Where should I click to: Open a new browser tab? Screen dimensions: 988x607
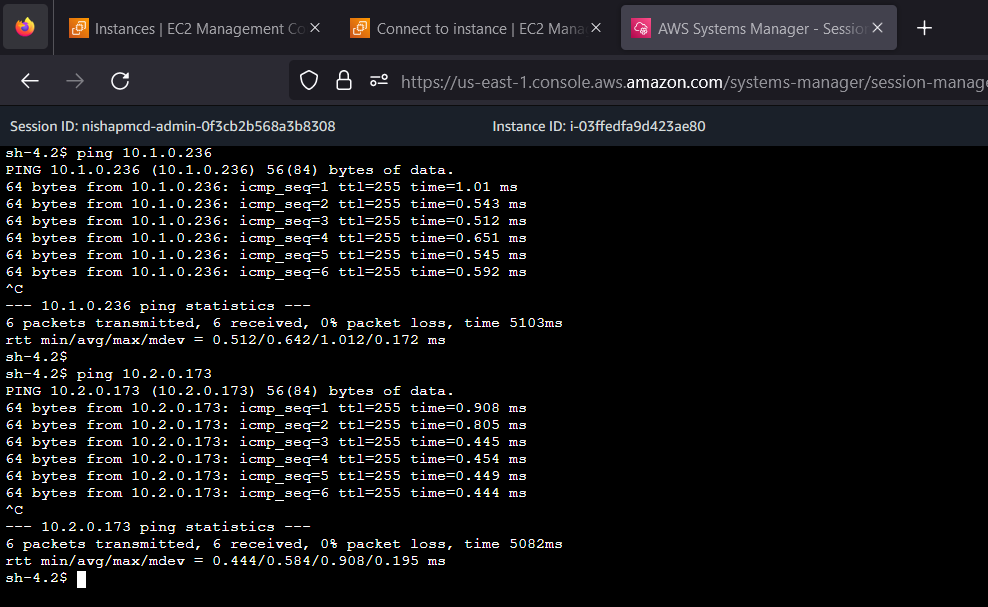[924, 28]
